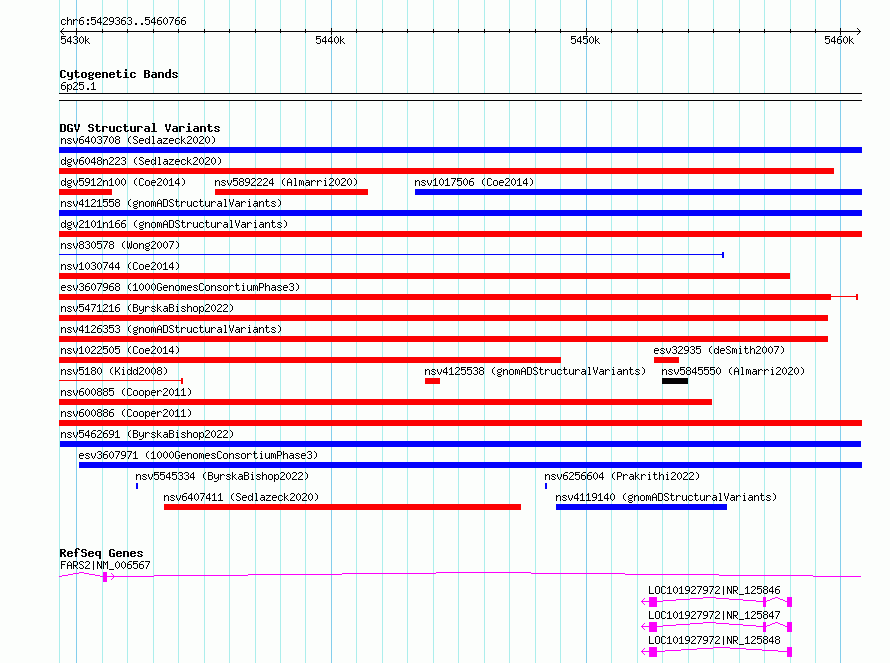Viewport: 890px width, 663px height.
Task: Click the 5460k ruler tick label
Action: 839,40
